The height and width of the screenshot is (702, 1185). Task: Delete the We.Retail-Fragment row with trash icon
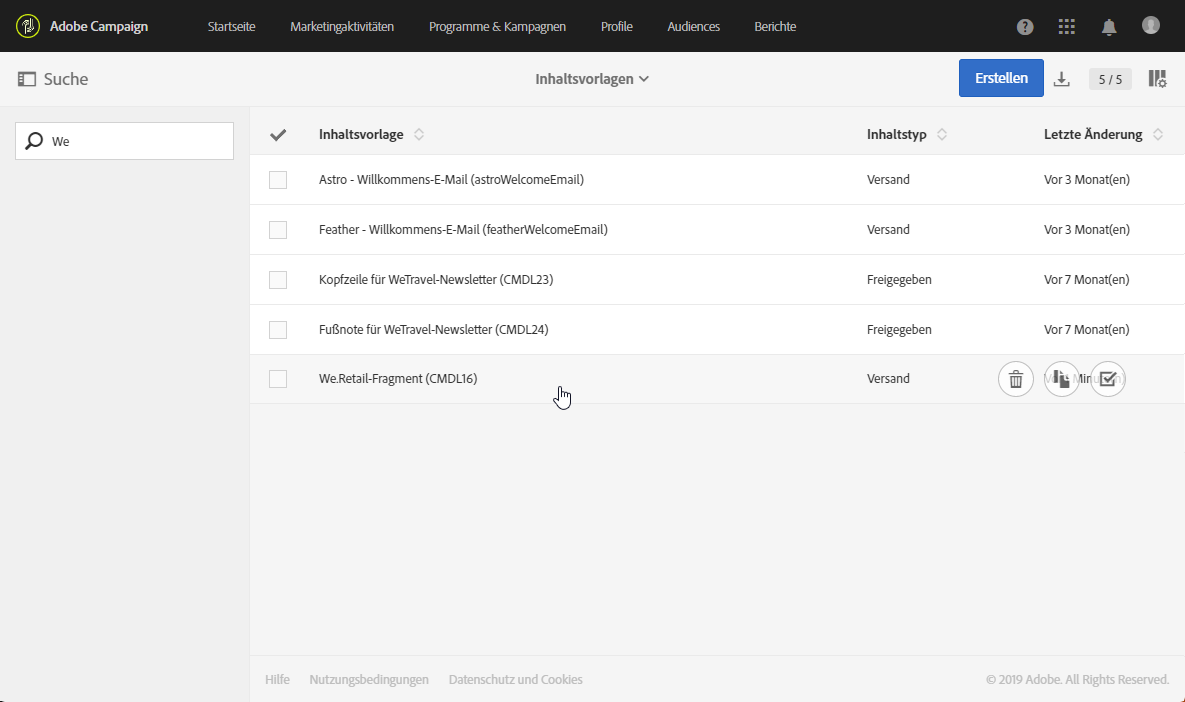pos(1015,379)
